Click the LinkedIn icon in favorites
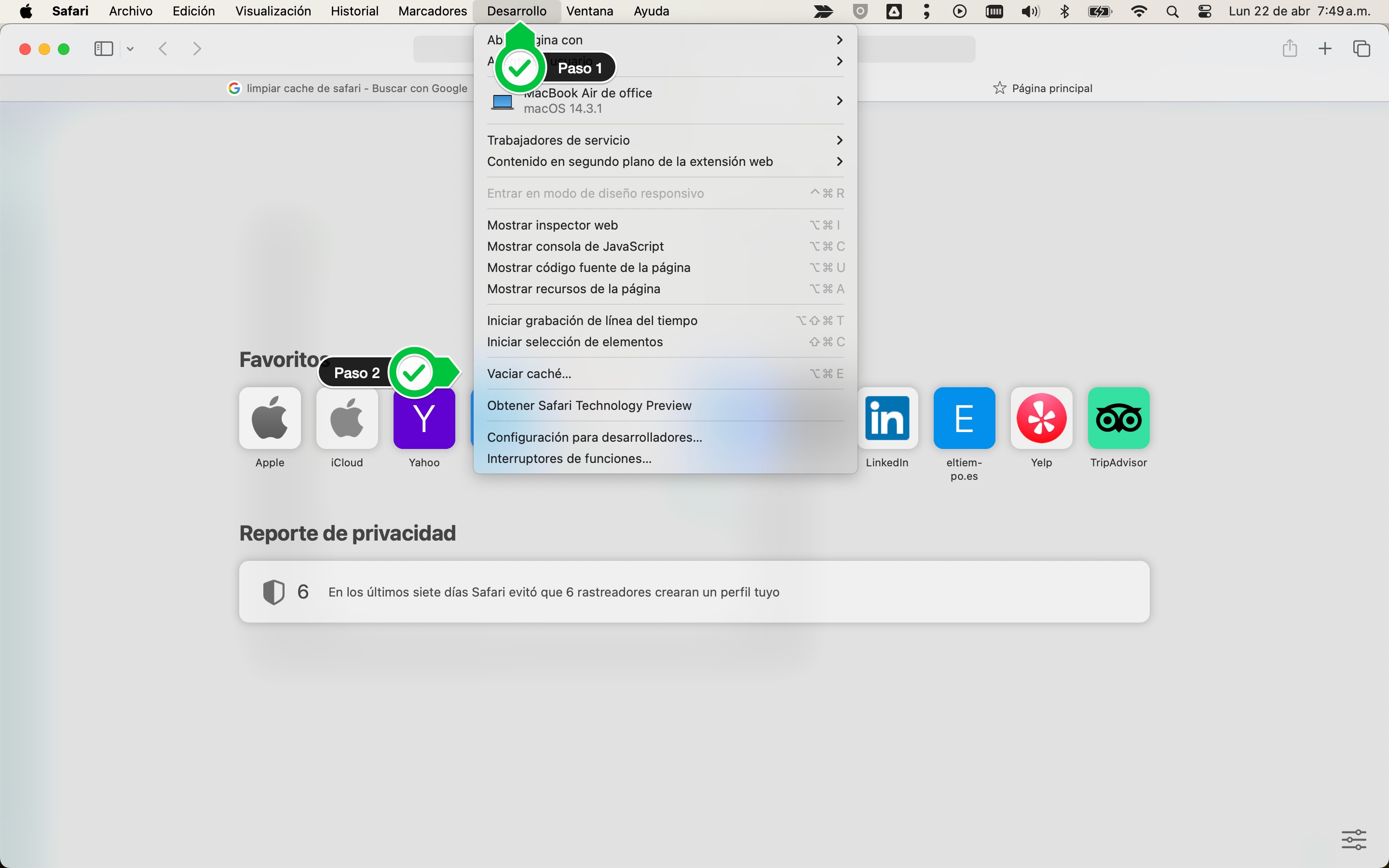 [886, 418]
